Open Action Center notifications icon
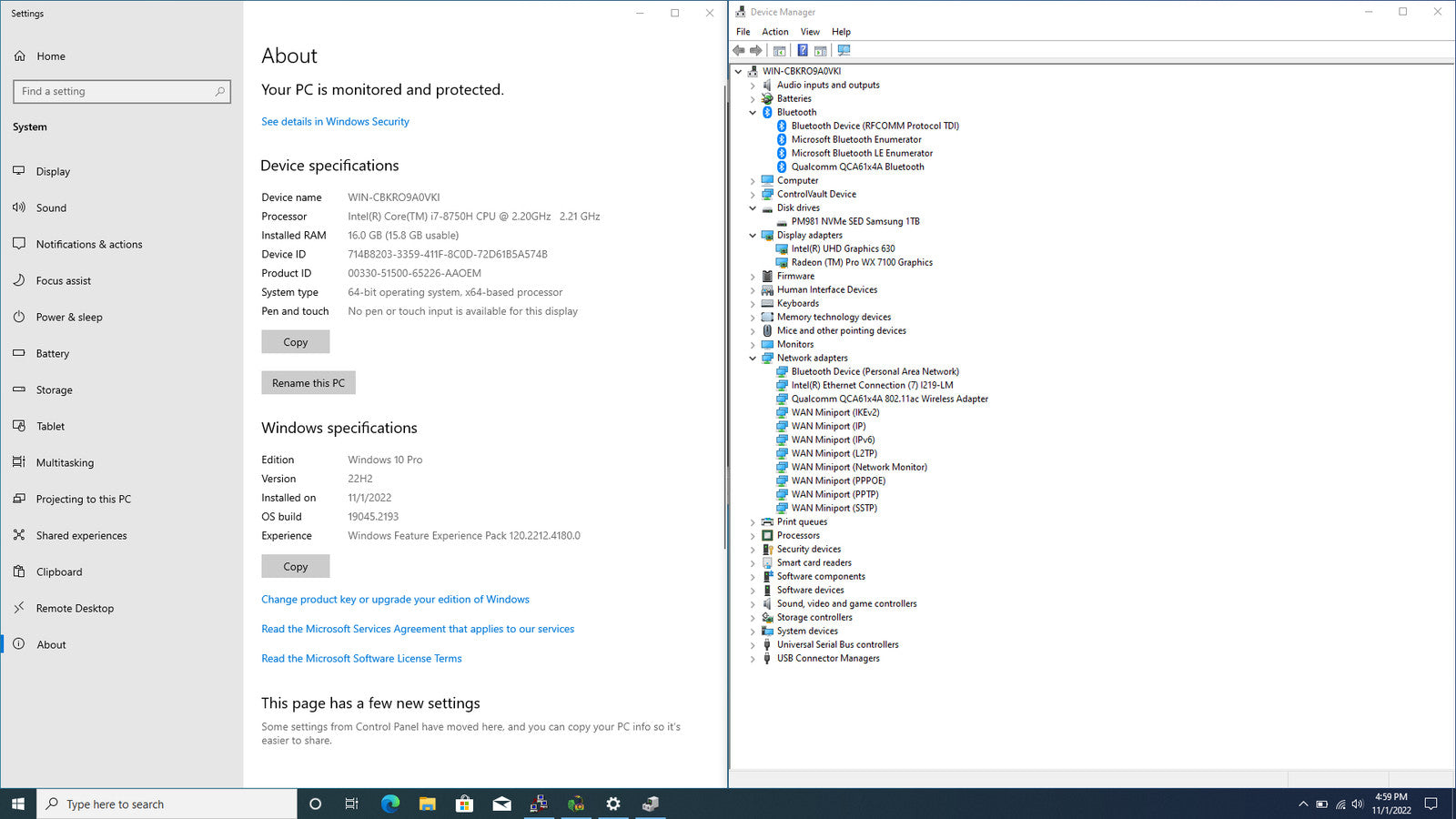Screen dimensions: 1456x819 click(1431, 804)
